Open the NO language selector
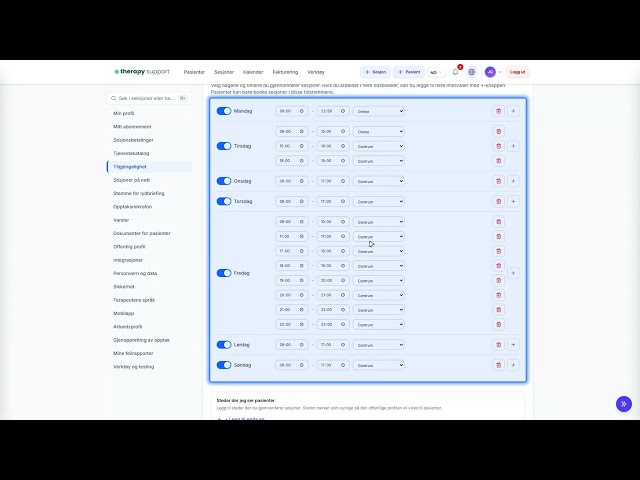Image resolution: width=640 pixels, height=480 pixels. [x=436, y=72]
